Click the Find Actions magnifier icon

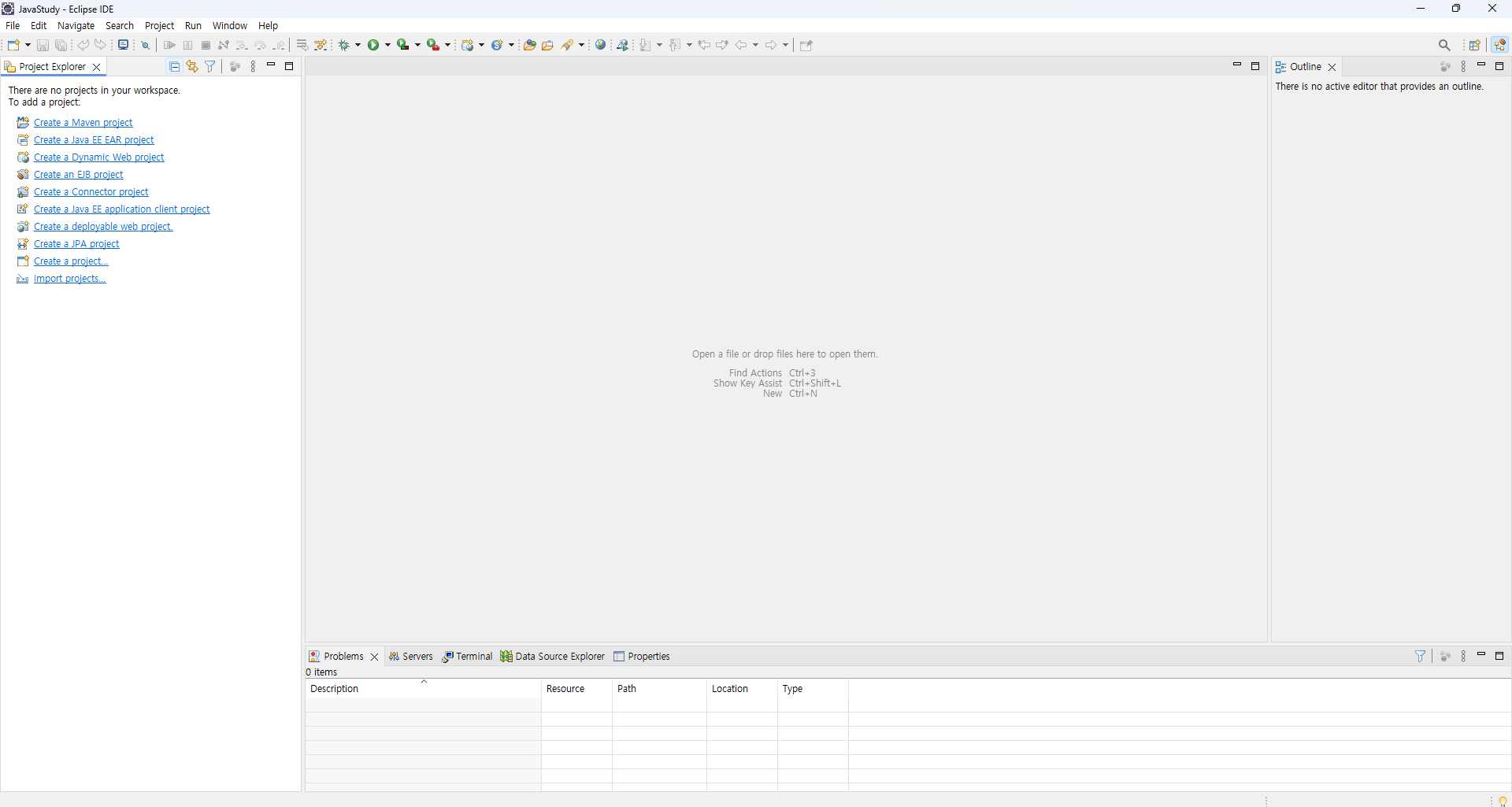point(1445,45)
